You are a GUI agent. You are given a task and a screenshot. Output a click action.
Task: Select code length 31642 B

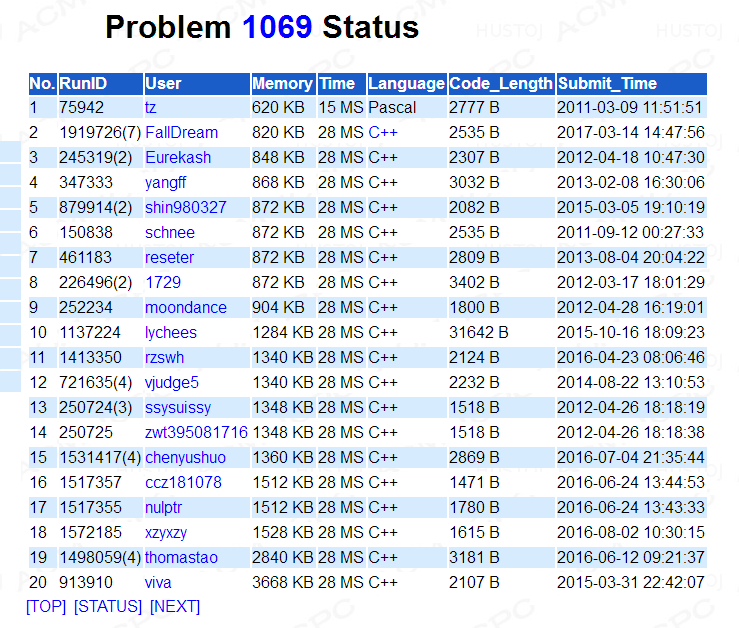click(501, 332)
